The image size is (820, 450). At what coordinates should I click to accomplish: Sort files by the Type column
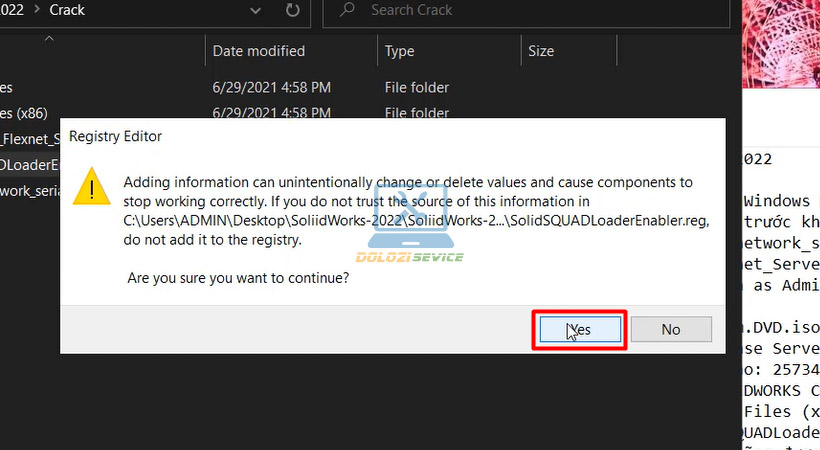click(x=400, y=51)
